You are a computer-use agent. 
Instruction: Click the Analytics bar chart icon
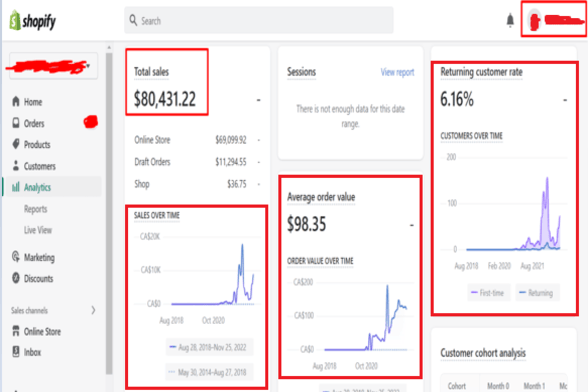coord(16,187)
